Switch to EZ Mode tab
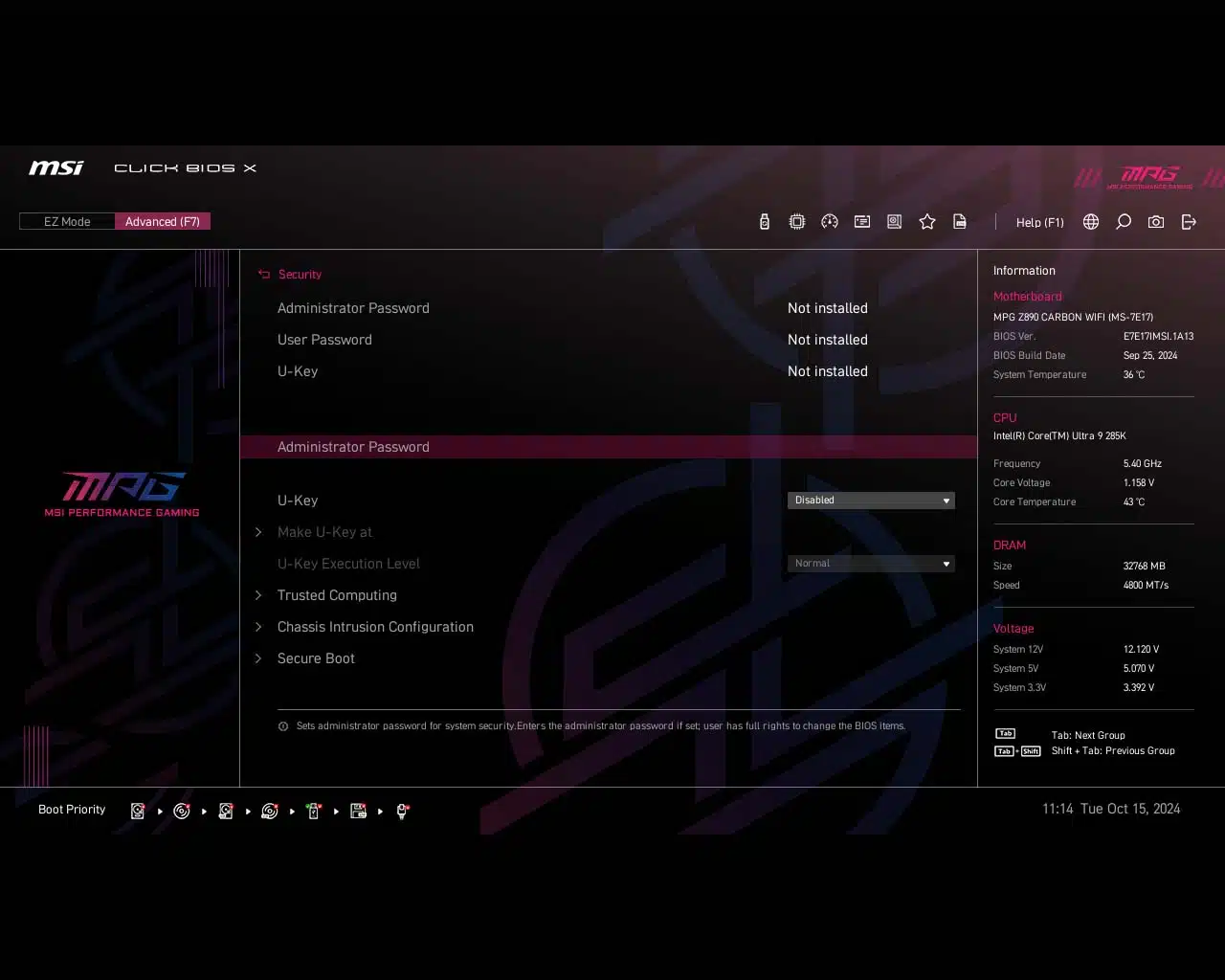 (67, 222)
